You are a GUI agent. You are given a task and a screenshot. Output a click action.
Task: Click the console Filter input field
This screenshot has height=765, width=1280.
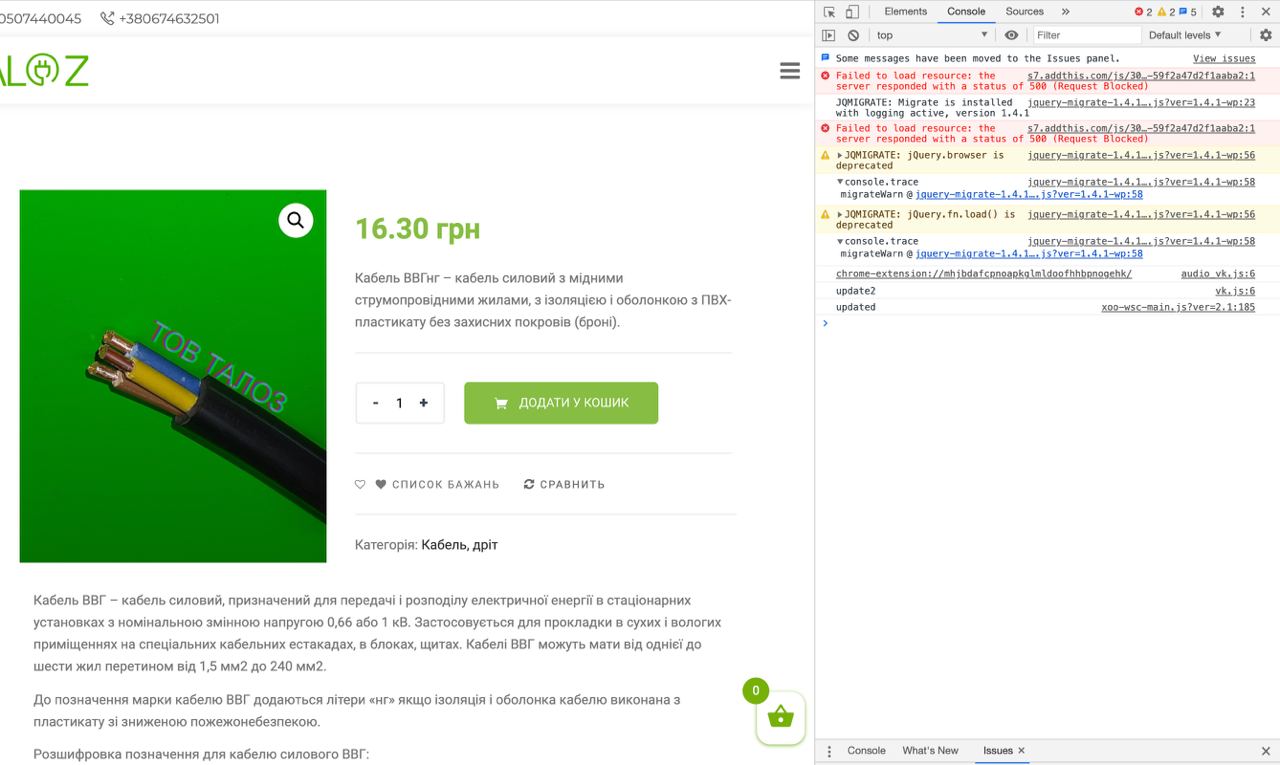(x=1086, y=35)
